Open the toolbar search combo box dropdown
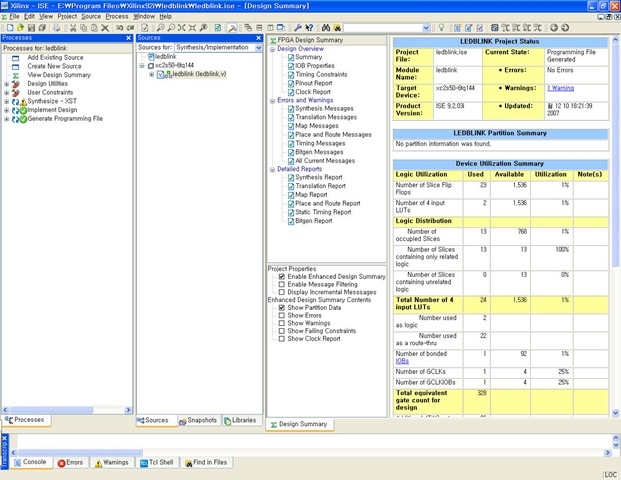The image size is (621, 480). point(426,28)
